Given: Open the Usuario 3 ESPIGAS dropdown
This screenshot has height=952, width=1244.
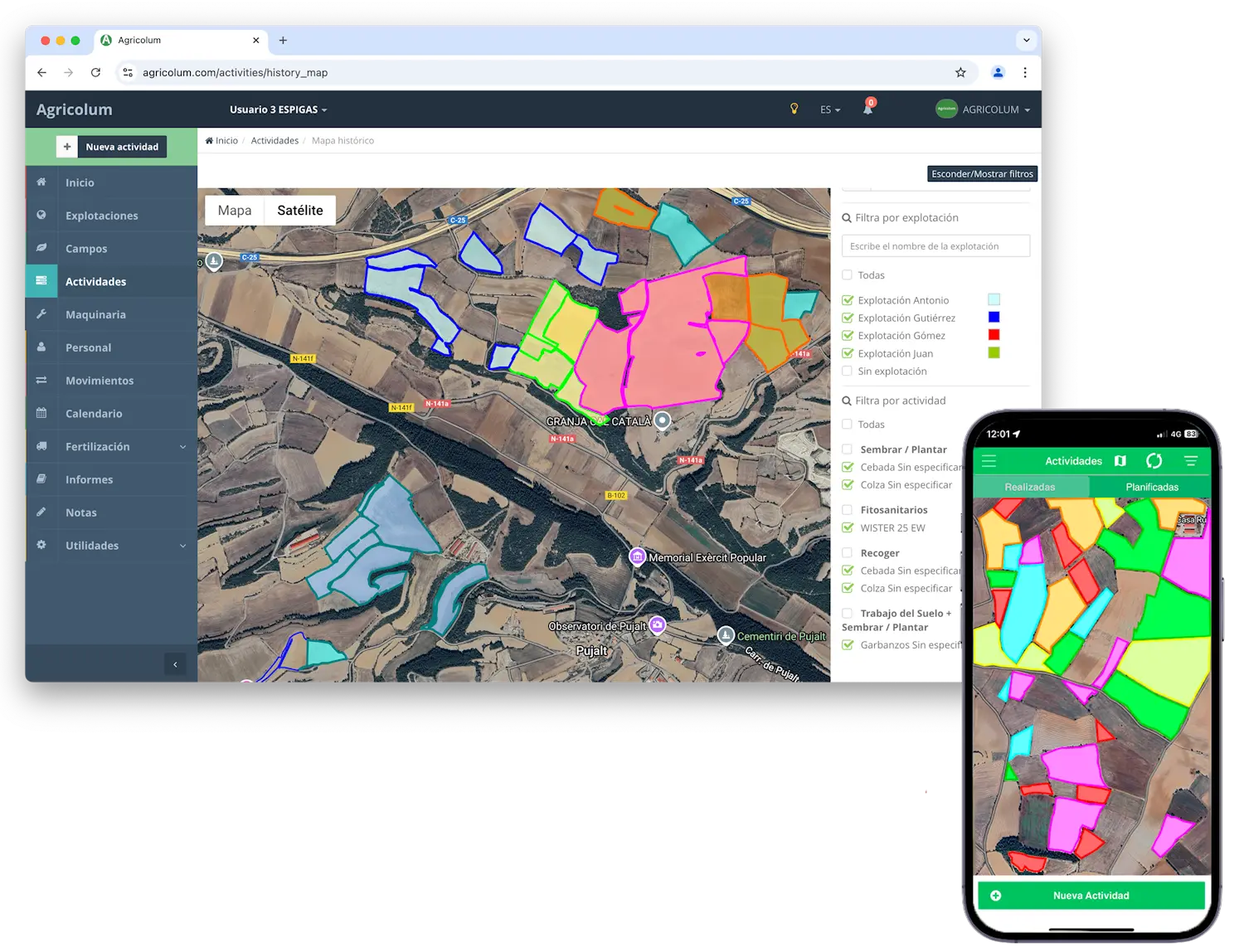Looking at the screenshot, I should tap(278, 109).
